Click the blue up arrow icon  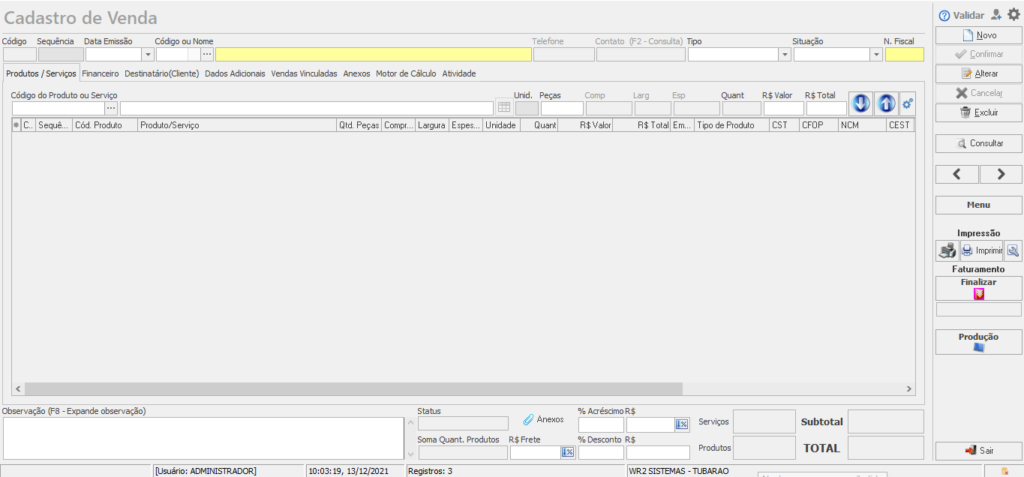tap(886, 103)
